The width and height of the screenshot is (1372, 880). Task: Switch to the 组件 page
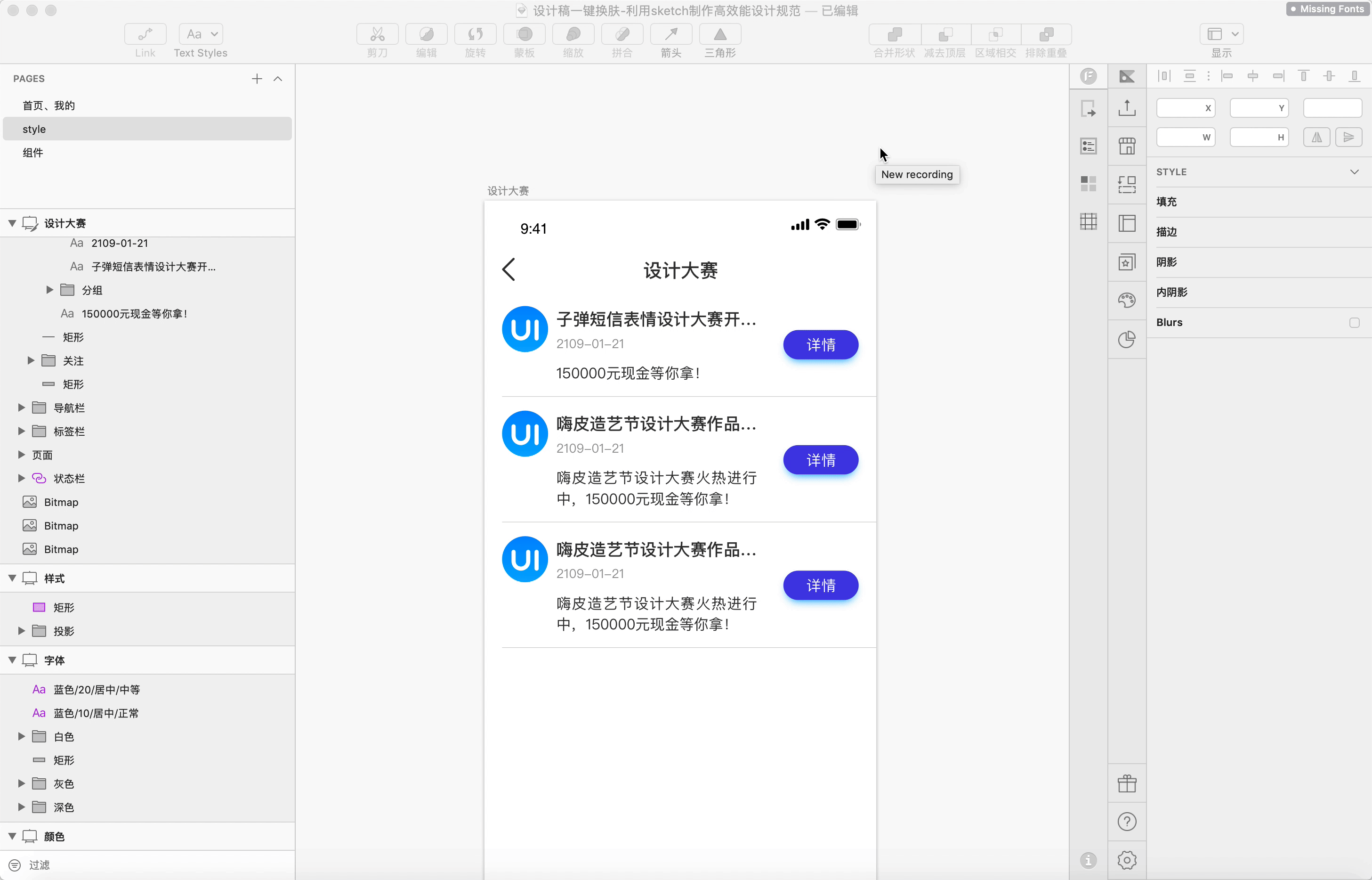pos(33,153)
